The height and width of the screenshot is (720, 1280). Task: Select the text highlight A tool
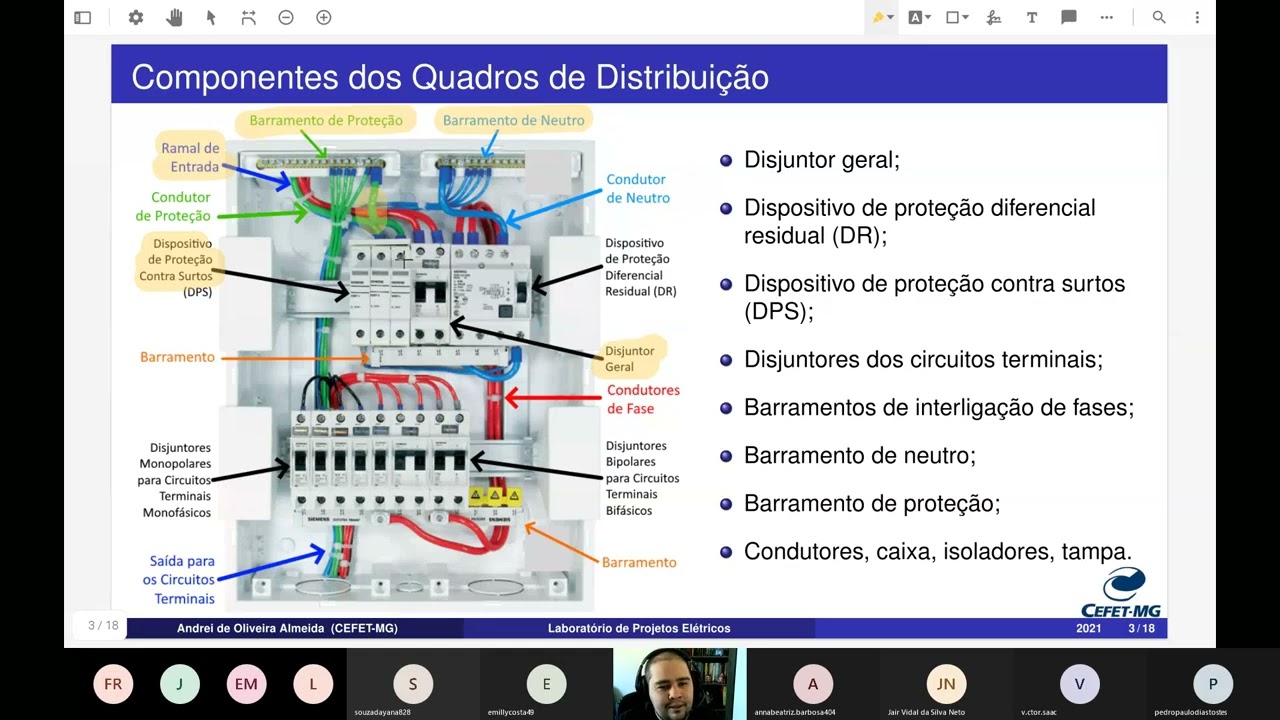[x=915, y=17]
